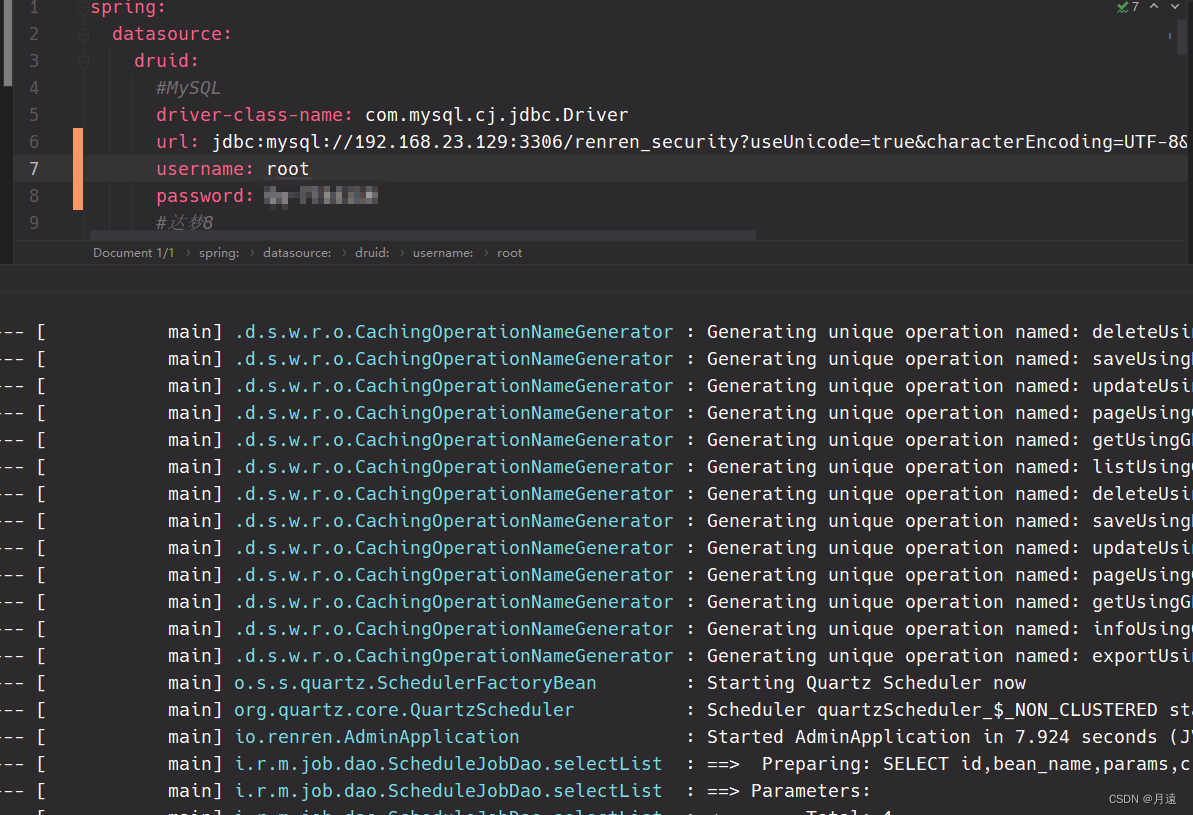The image size is (1193, 815).
Task: Click 'main]' thread label on AdminApplication row
Action: click(x=195, y=737)
